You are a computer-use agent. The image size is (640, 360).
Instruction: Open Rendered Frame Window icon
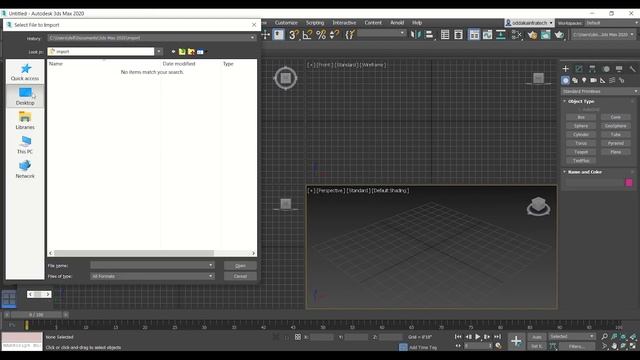click(546, 35)
